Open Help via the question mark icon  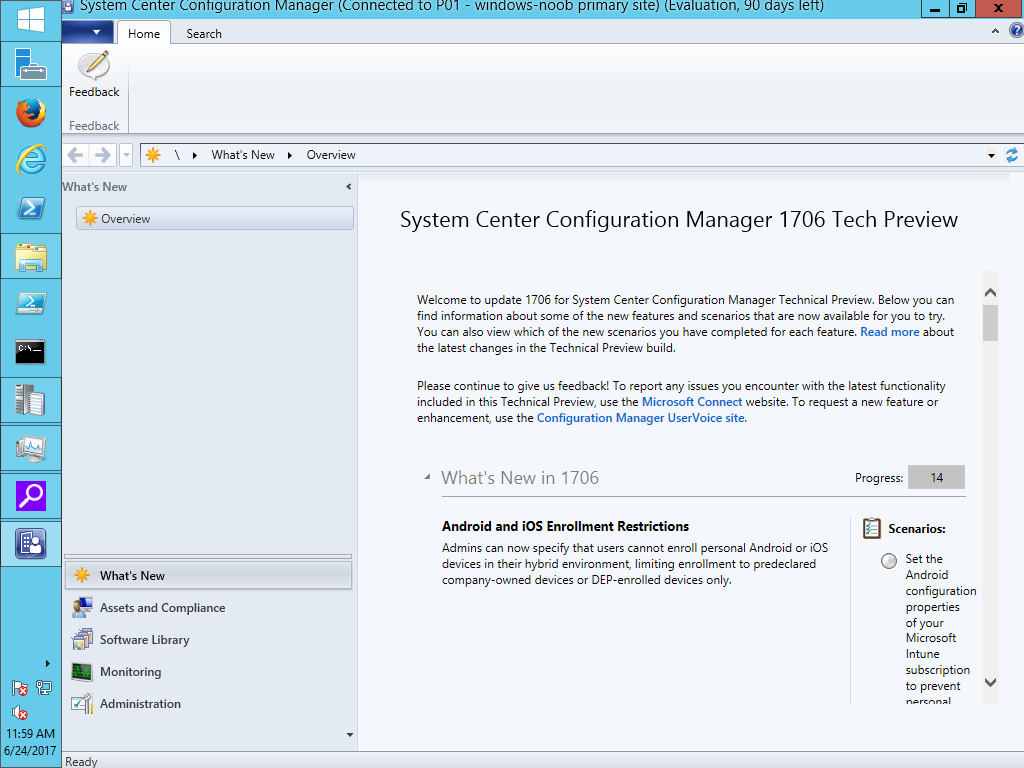coord(1016,30)
